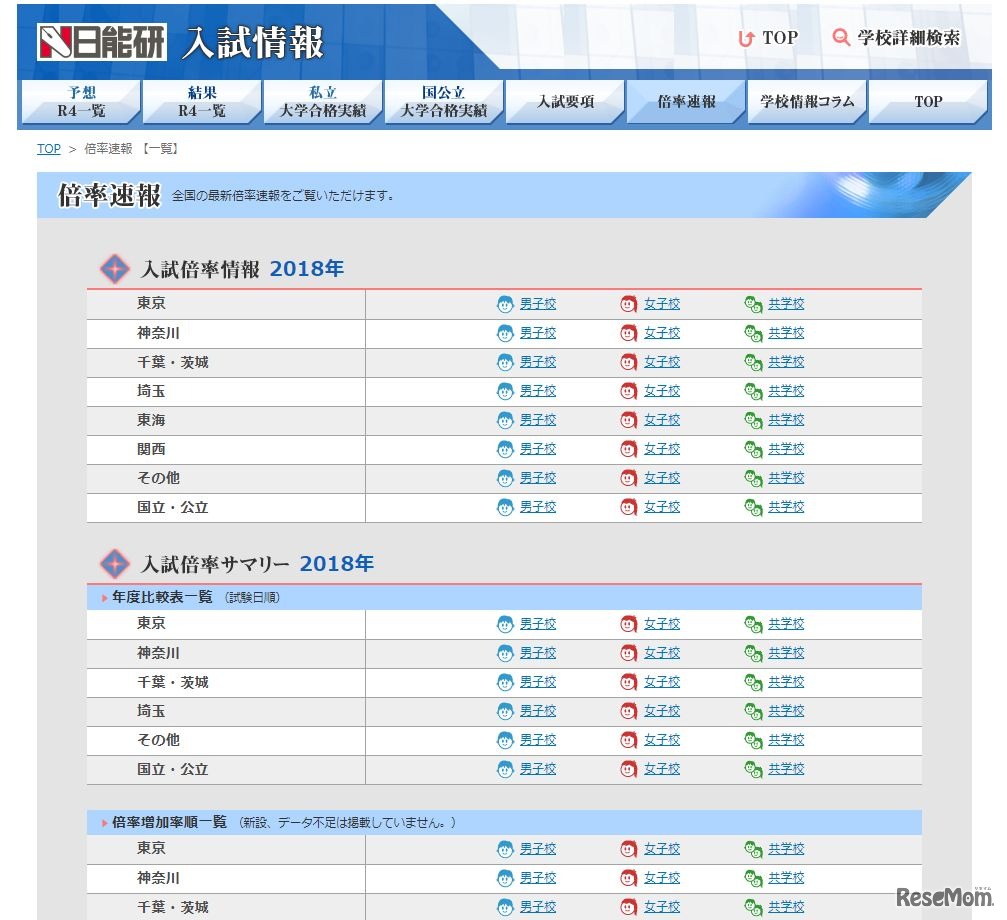Open the 私立大学合格実績 tab
This screenshot has width=1007, height=920.
322,100
